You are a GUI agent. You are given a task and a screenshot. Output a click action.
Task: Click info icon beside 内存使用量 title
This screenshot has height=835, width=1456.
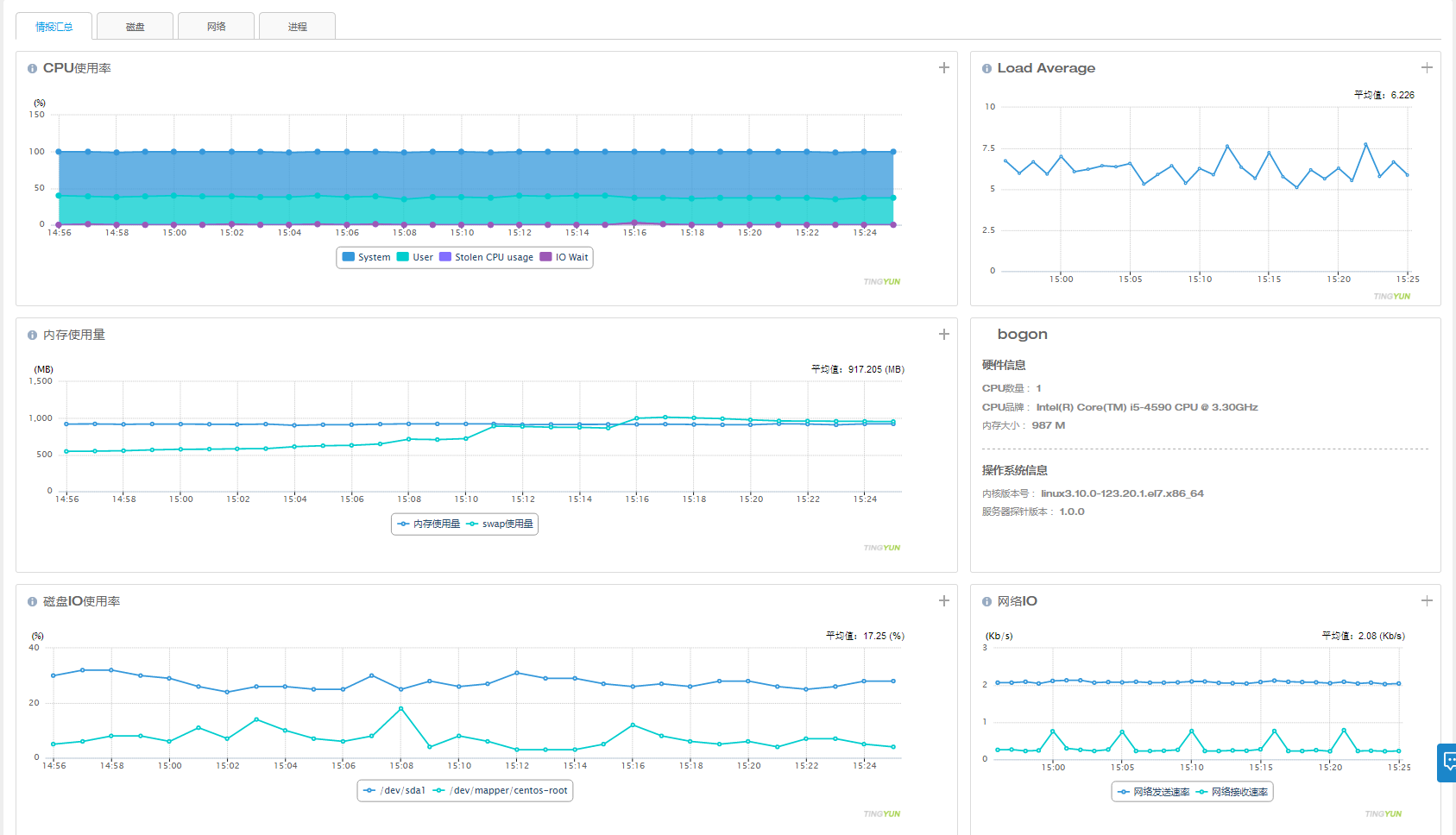(x=32, y=335)
